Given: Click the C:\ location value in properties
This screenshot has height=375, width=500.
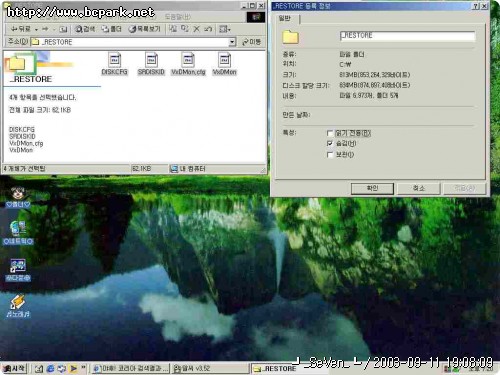Looking at the screenshot, I should click(x=345, y=64).
